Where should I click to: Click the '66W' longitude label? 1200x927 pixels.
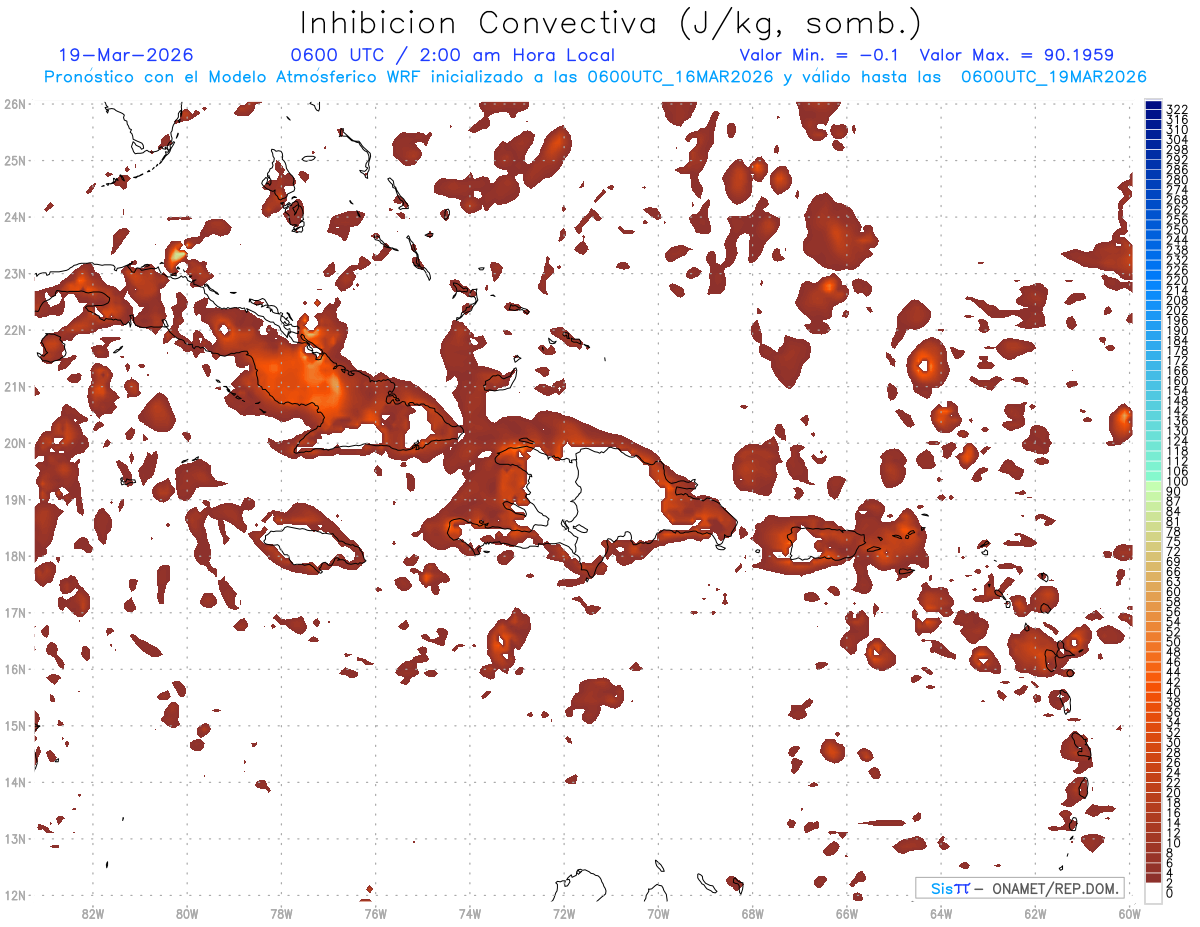point(846,912)
